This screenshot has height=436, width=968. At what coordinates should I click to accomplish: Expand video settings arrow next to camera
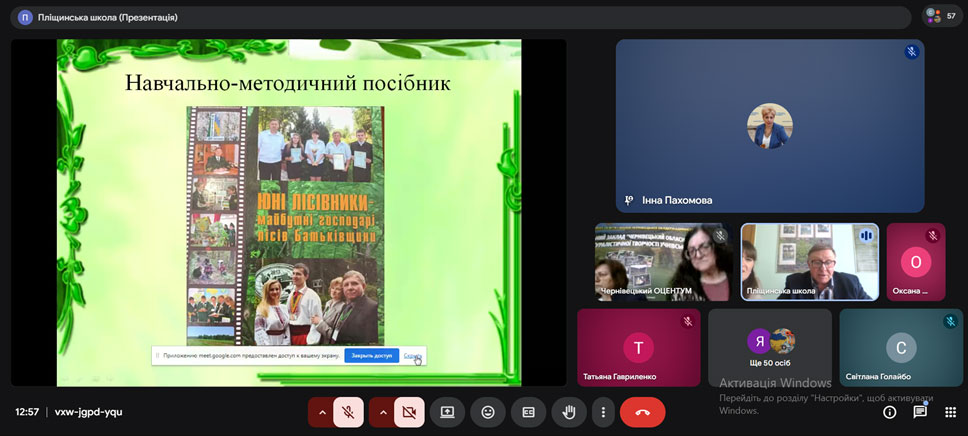coord(382,412)
